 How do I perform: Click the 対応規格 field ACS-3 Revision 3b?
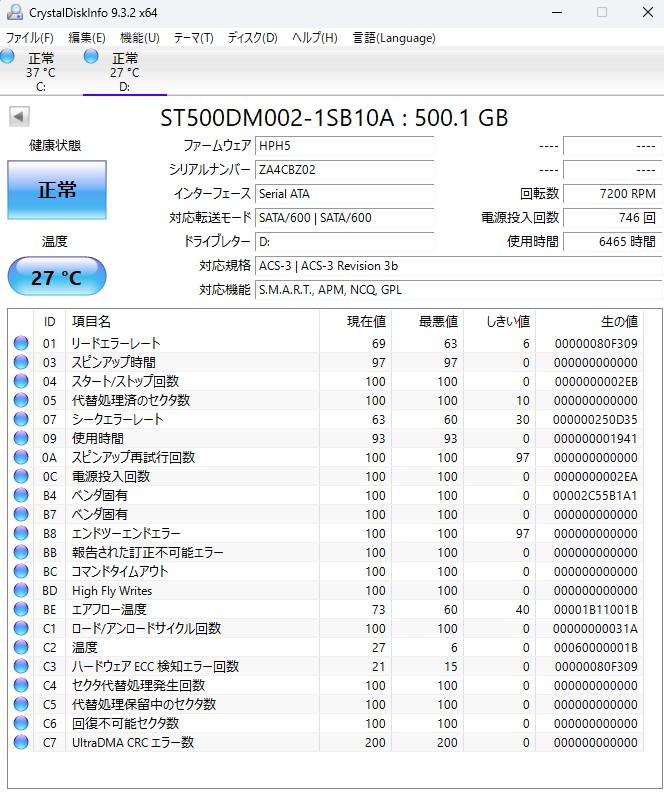[x=458, y=266]
